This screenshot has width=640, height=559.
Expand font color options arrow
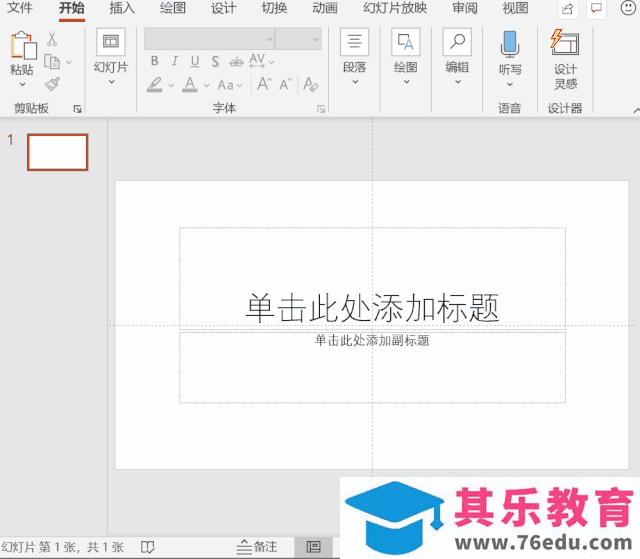point(207,85)
